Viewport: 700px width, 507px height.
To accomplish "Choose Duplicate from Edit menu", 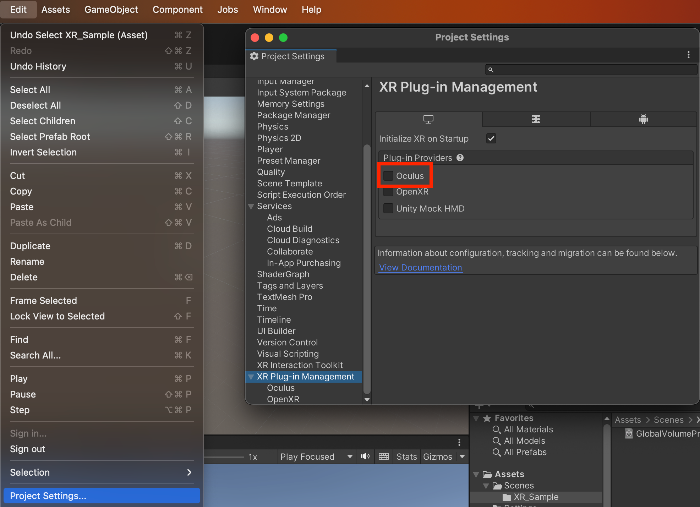I will pos(101,246).
